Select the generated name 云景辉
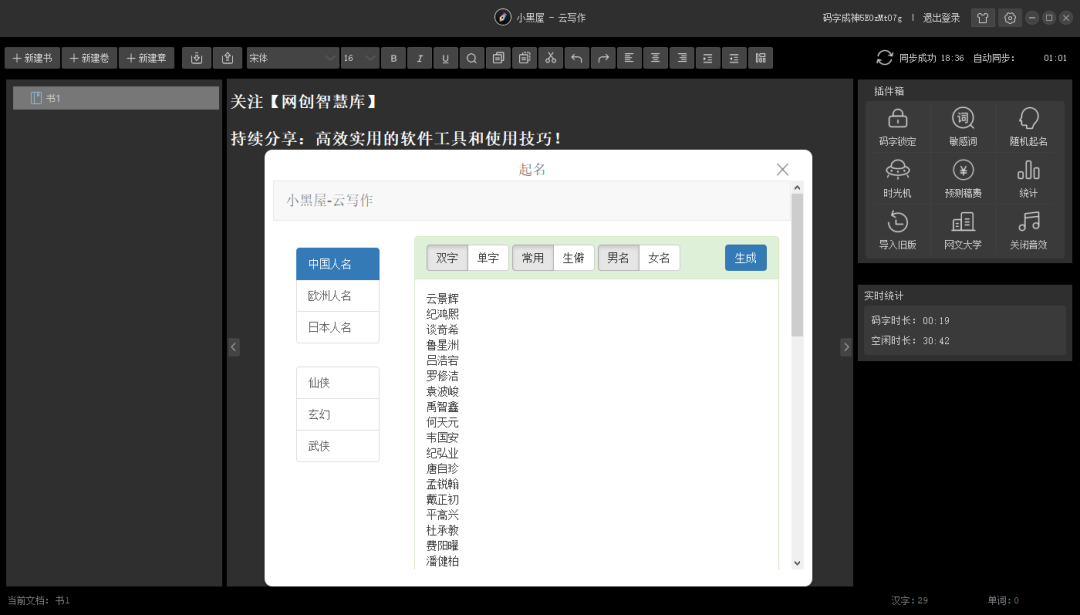The width and height of the screenshot is (1080, 615). pos(441,297)
